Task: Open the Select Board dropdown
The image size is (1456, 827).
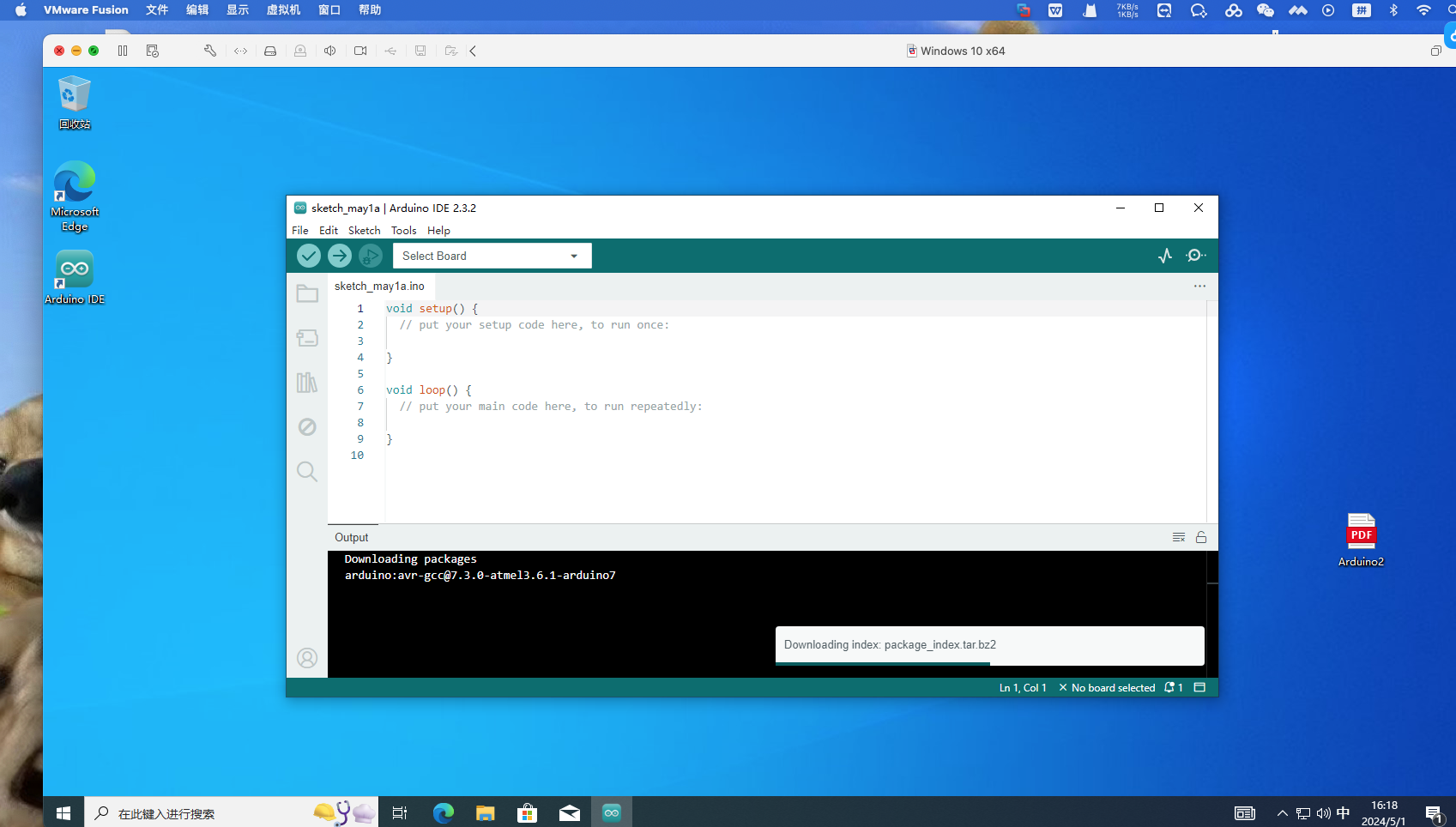Action: (x=492, y=256)
